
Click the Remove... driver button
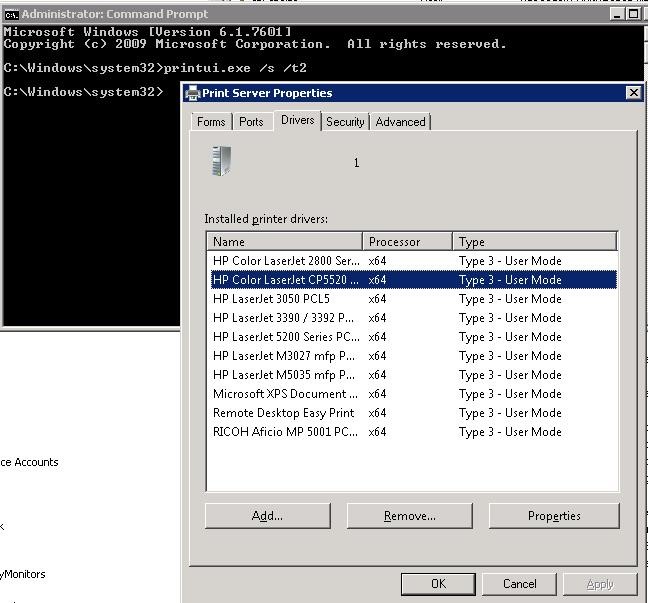pos(410,515)
